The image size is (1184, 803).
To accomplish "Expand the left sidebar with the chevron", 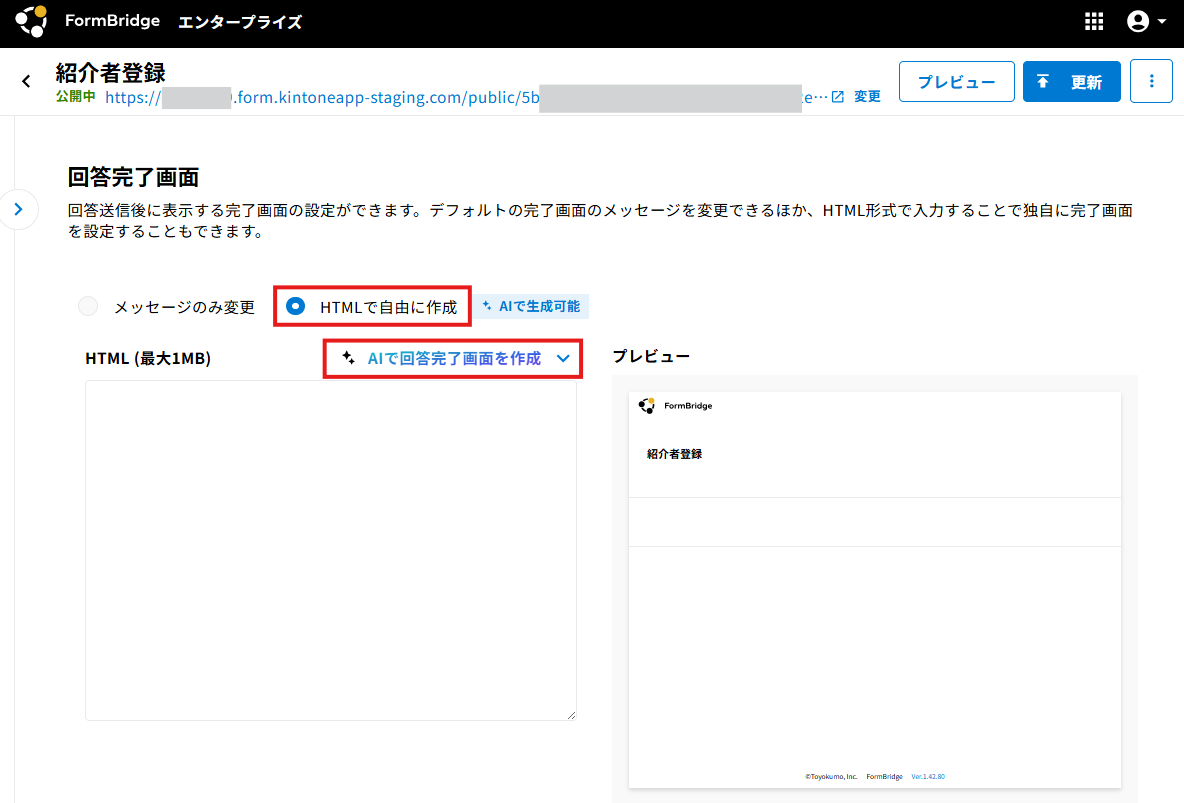I will [x=18, y=209].
